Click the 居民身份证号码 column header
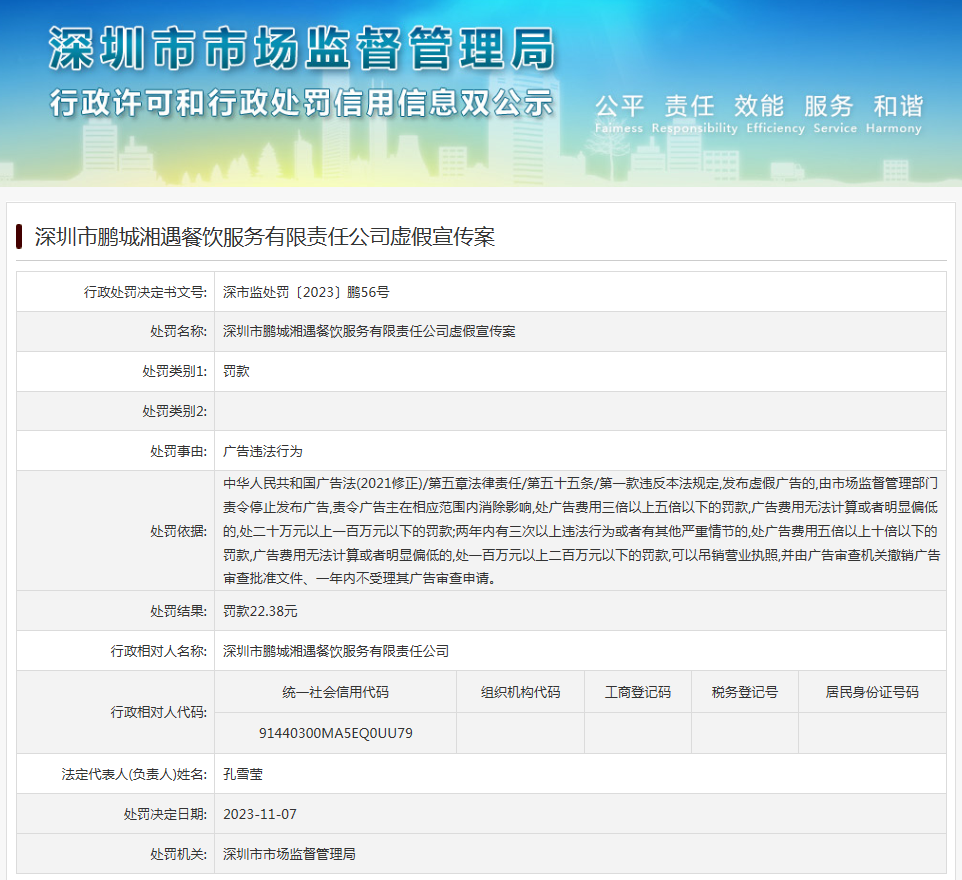Screen dimensions: 962x880 point(872,692)
